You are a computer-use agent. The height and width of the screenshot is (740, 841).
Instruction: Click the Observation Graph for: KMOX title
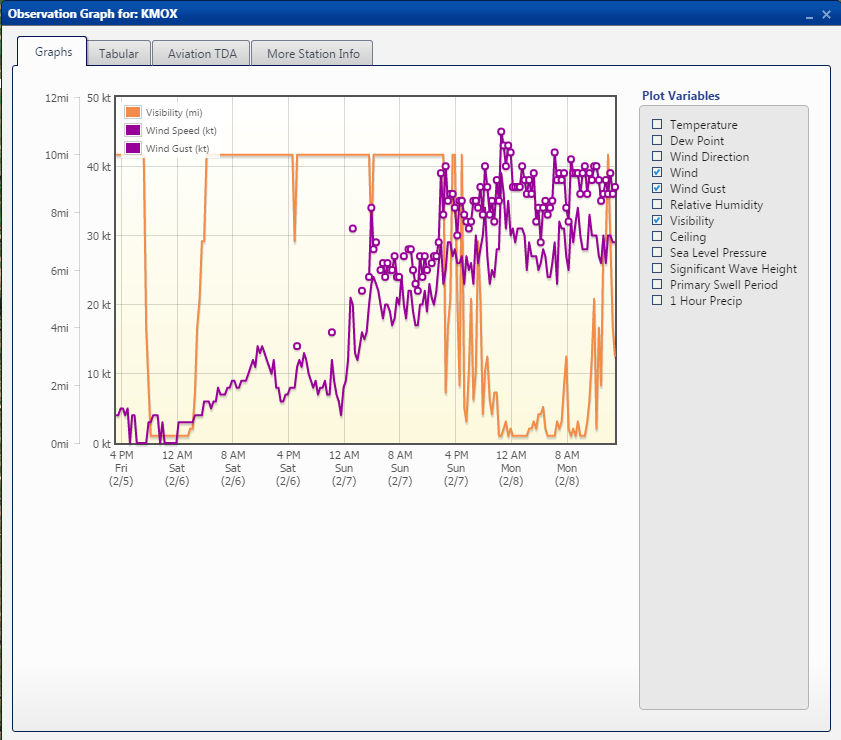(x=92, y=14)
